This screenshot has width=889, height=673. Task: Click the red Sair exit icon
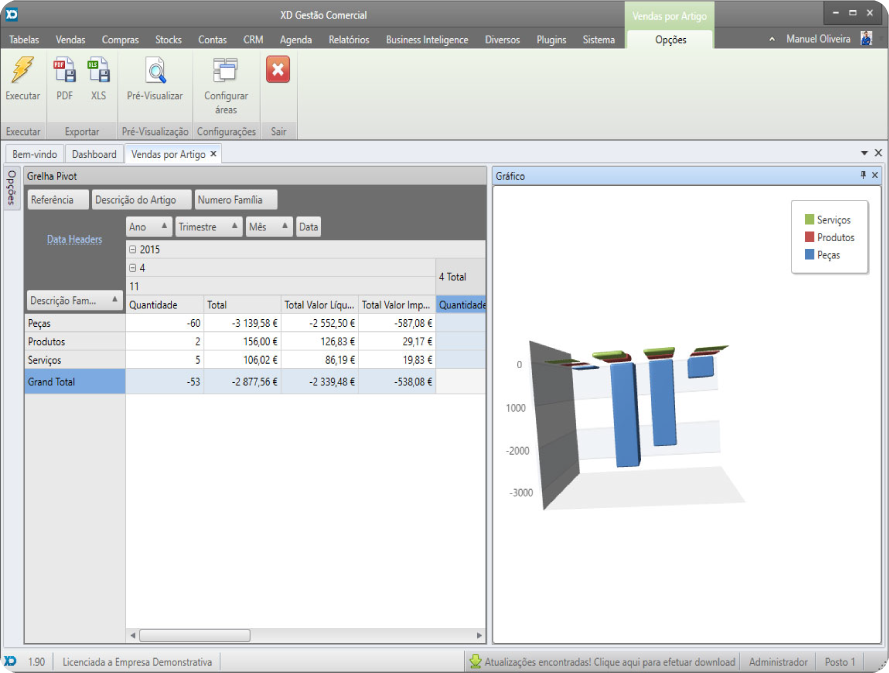278,70
